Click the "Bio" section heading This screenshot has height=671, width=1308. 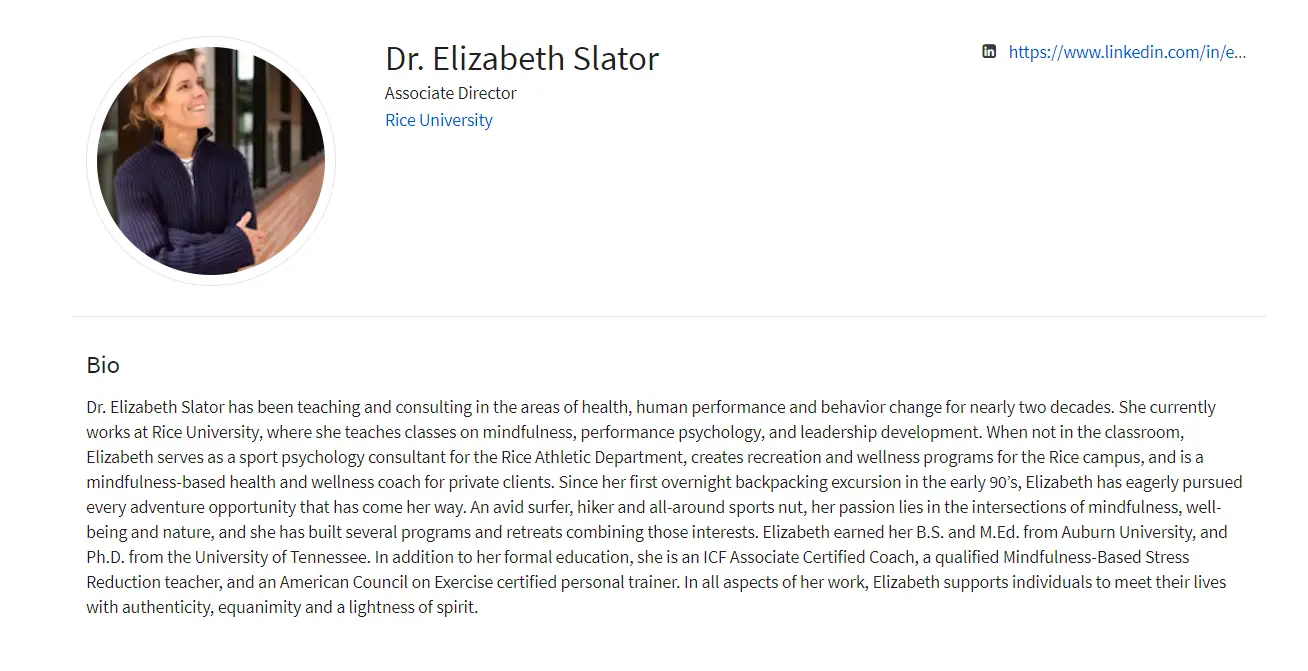(x=103, y=365)
